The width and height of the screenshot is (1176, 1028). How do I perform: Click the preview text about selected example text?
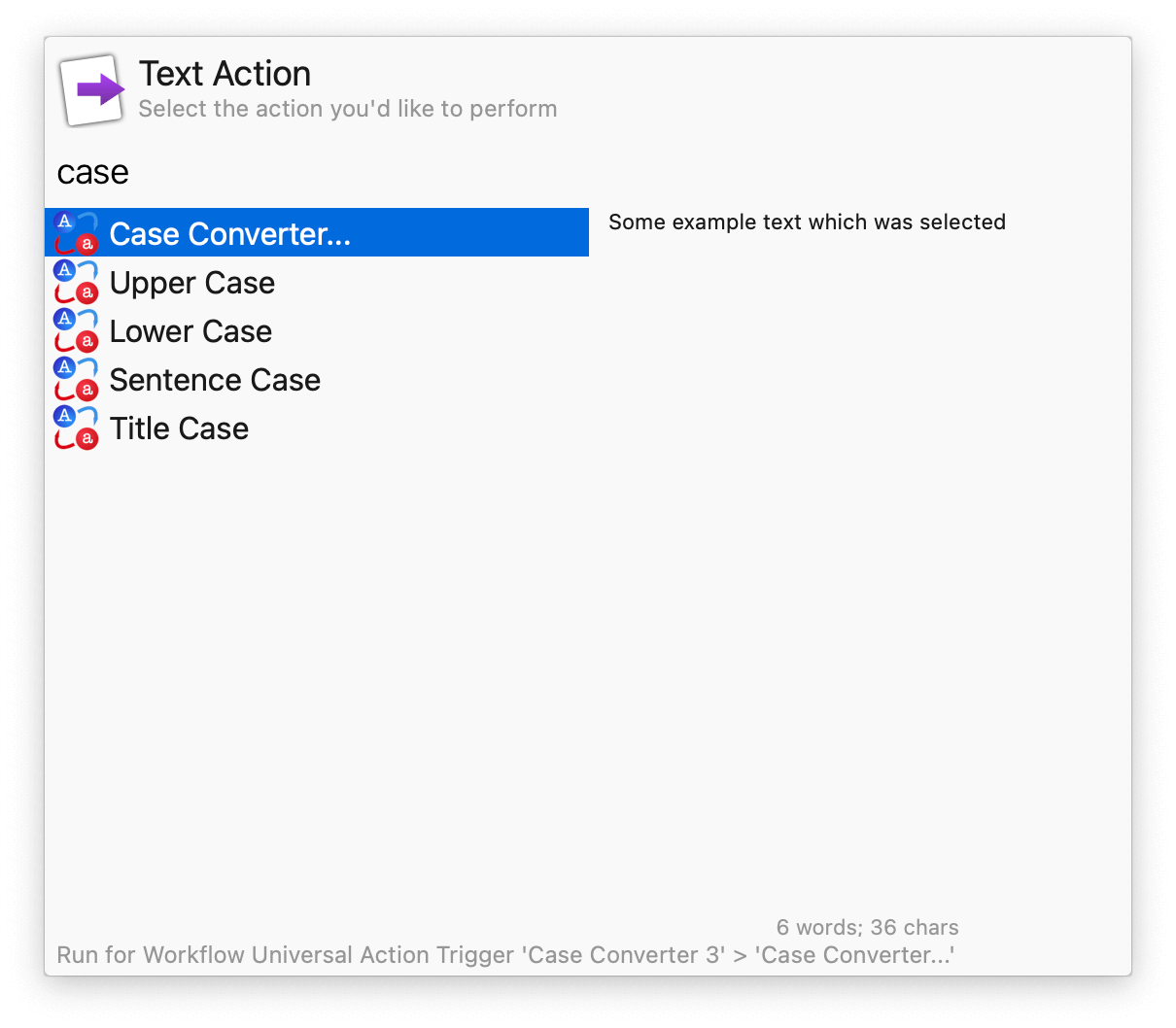[x=807, y=222]
